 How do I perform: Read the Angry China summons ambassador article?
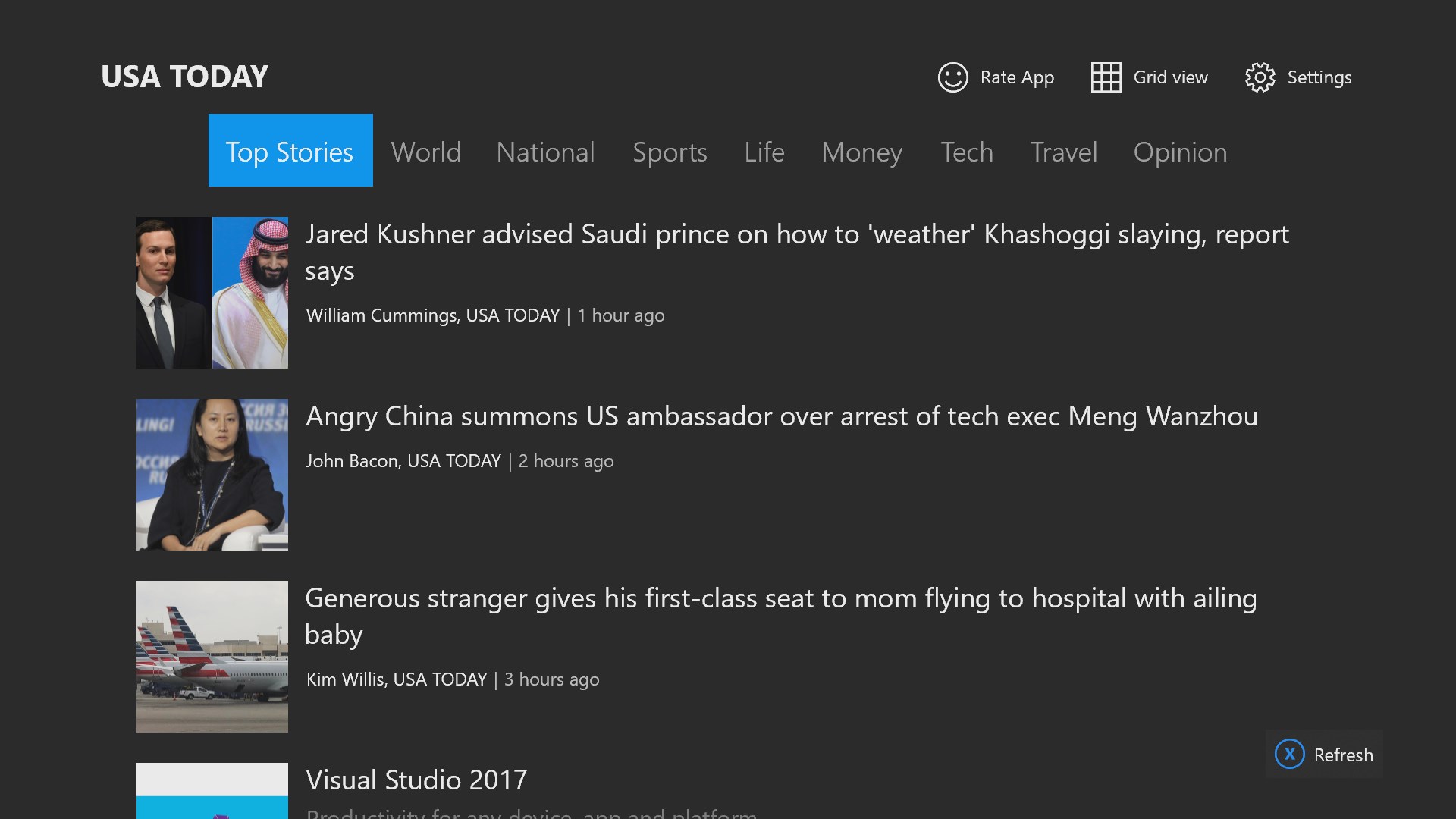(x=781, y=416)
